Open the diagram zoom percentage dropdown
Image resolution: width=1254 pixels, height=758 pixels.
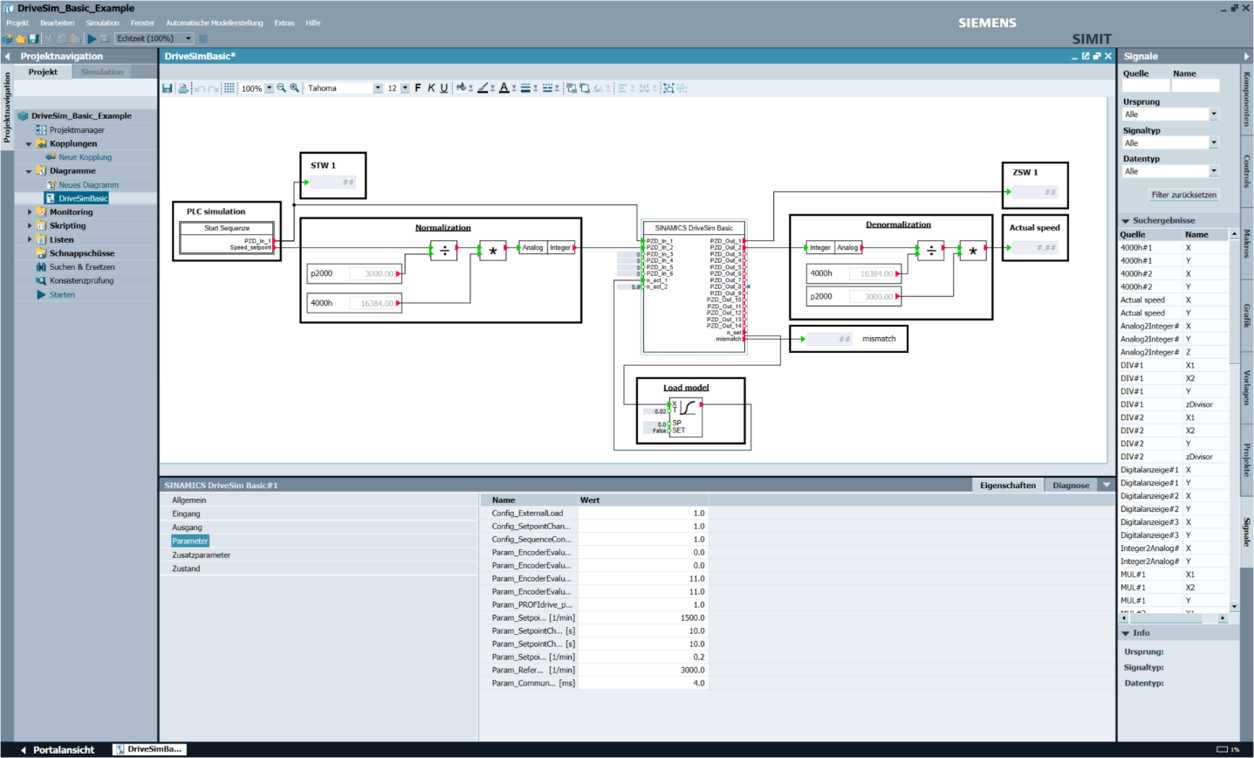269,88
